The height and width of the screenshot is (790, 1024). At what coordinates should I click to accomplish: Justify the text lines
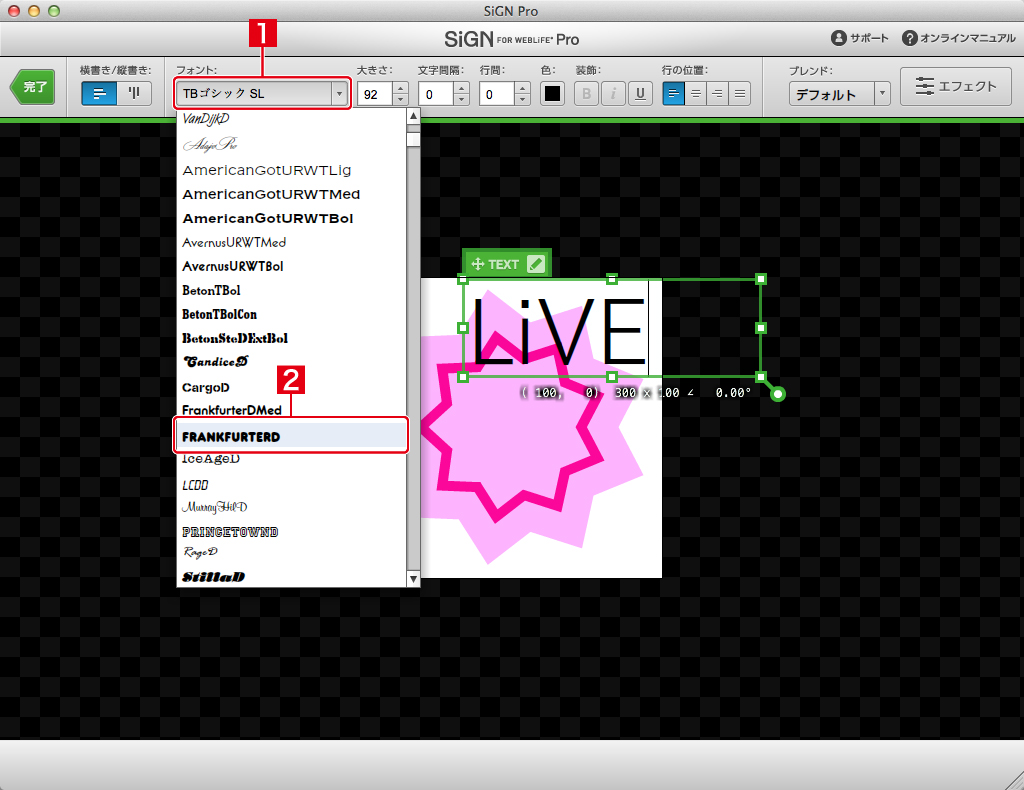click(x=740, y=93)
